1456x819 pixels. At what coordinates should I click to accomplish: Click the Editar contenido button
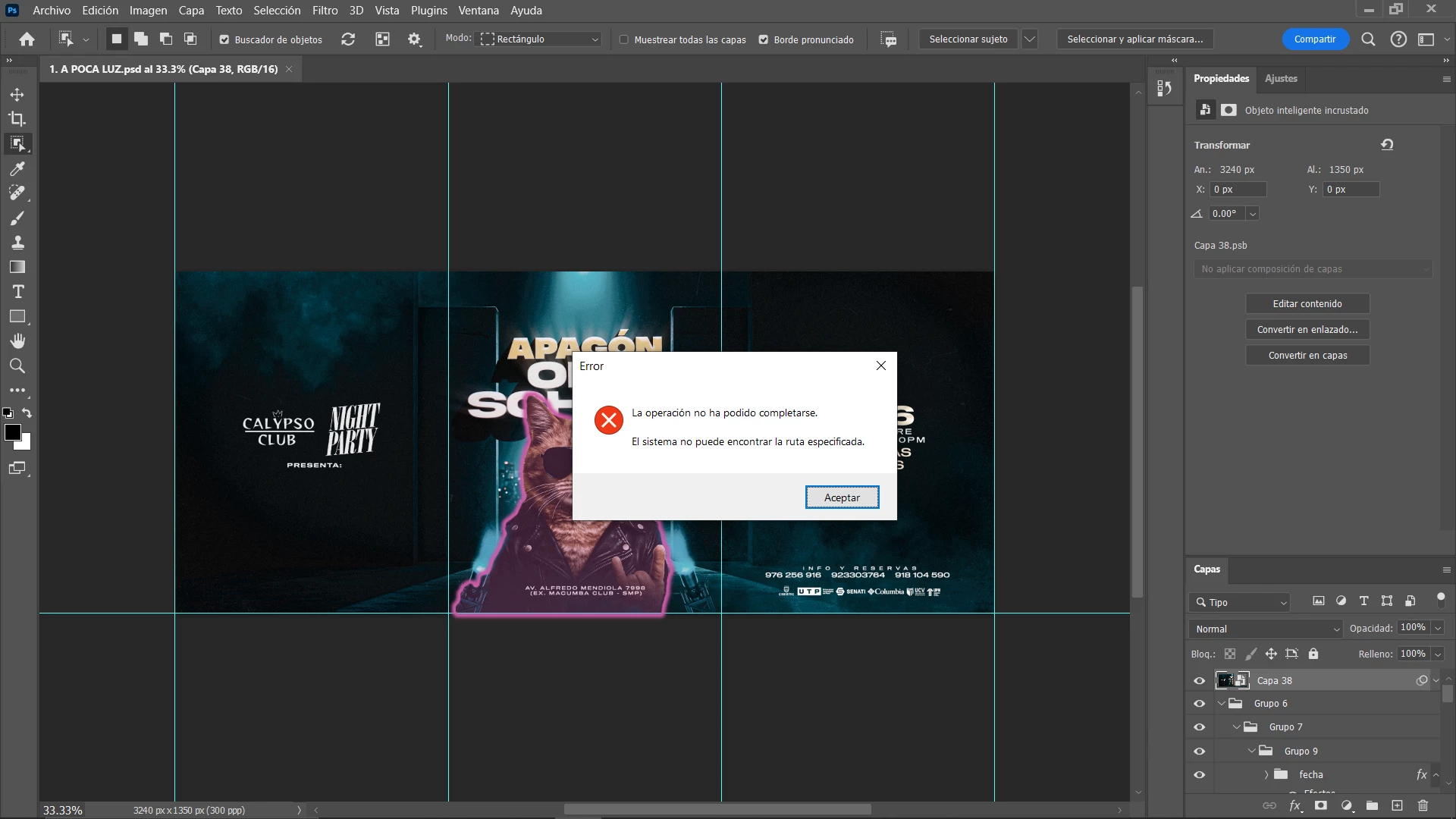pyautogui.click(x=1307, y=304)
